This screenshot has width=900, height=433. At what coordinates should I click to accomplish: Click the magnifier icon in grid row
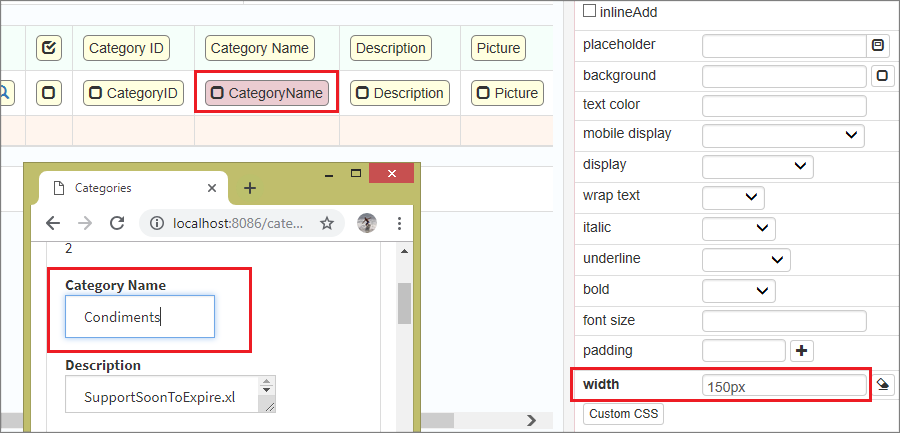(x=5, y=92)
